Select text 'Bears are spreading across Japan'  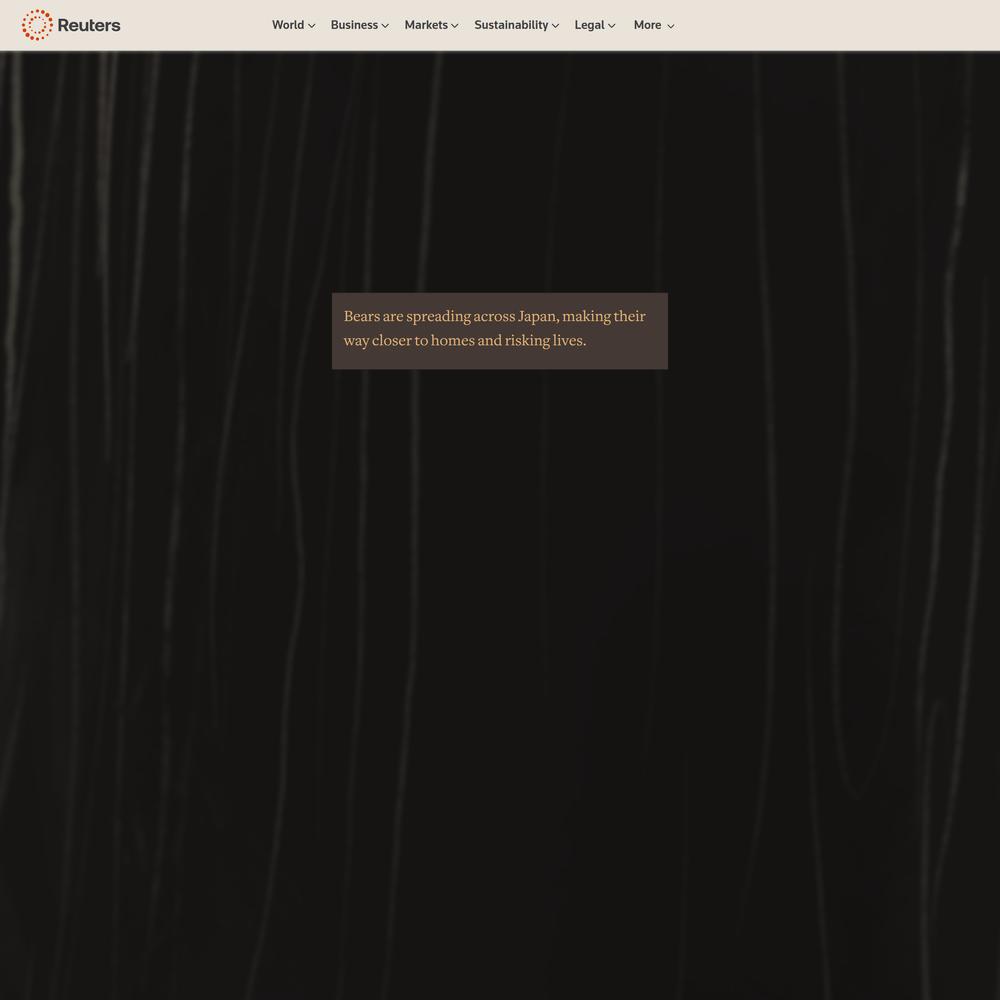point(450,316)
